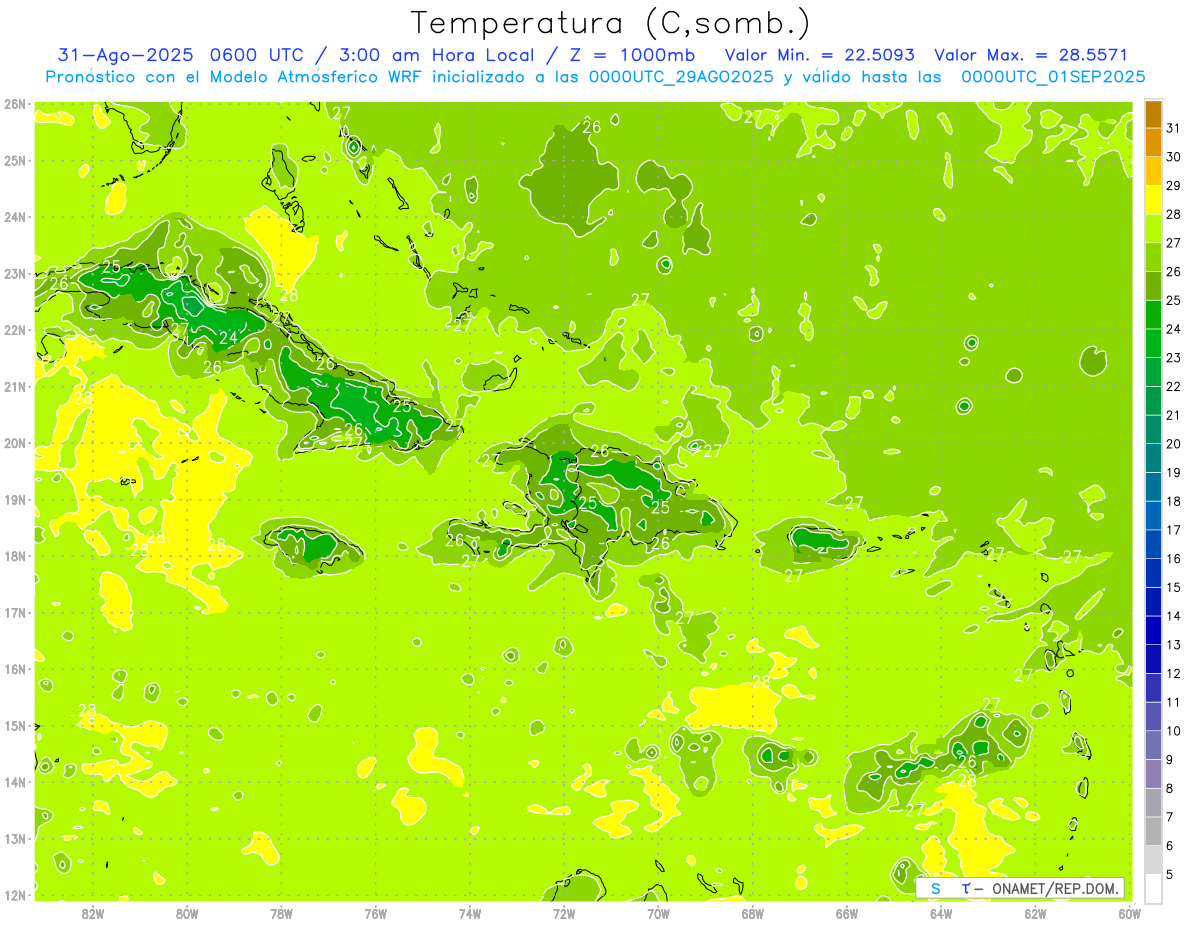Click the 70W longitude axis label
Image resolution: width=1200 pixels, height=927 pixels.
[x=658, y=914]
